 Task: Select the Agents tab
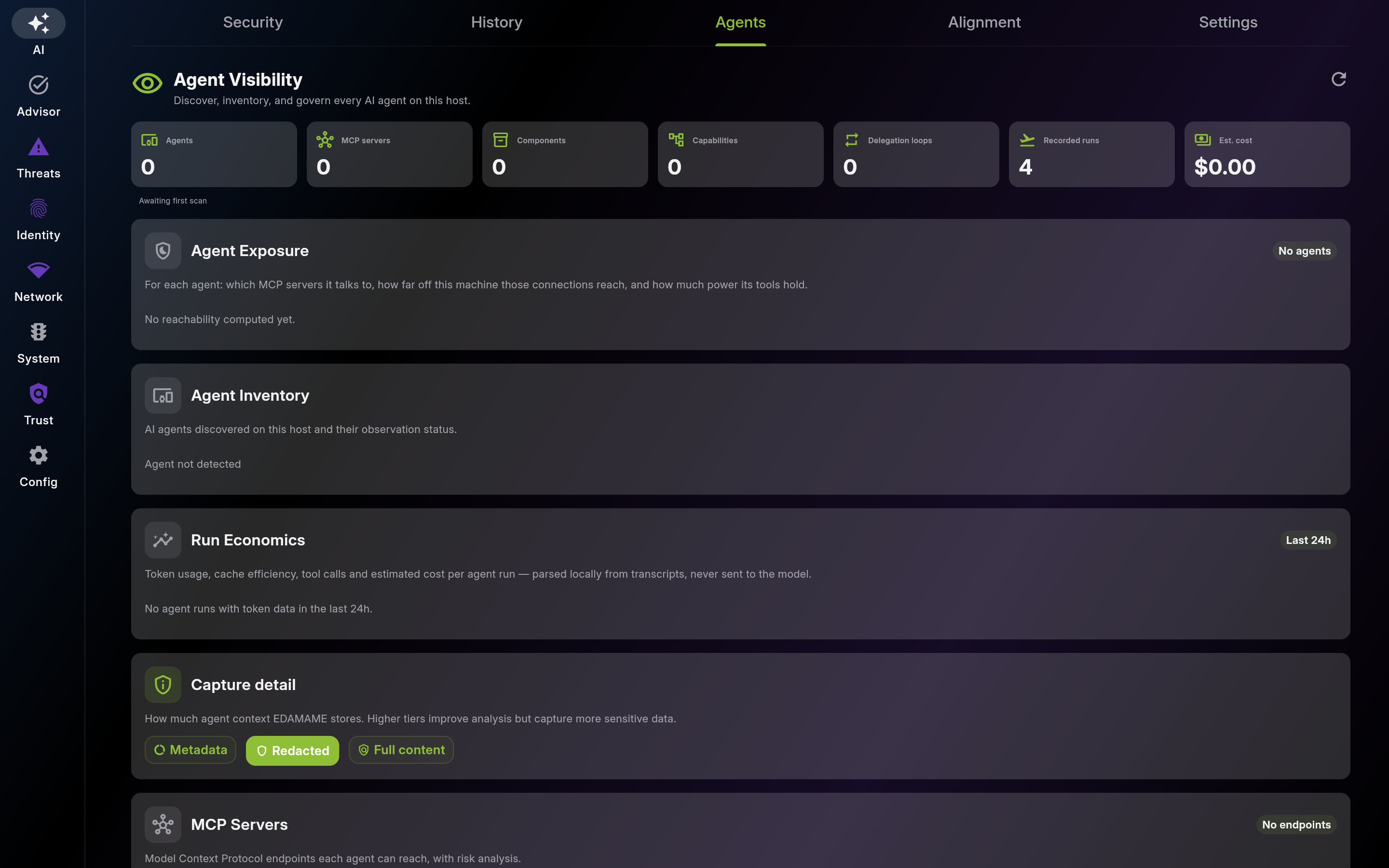point(740,22)
